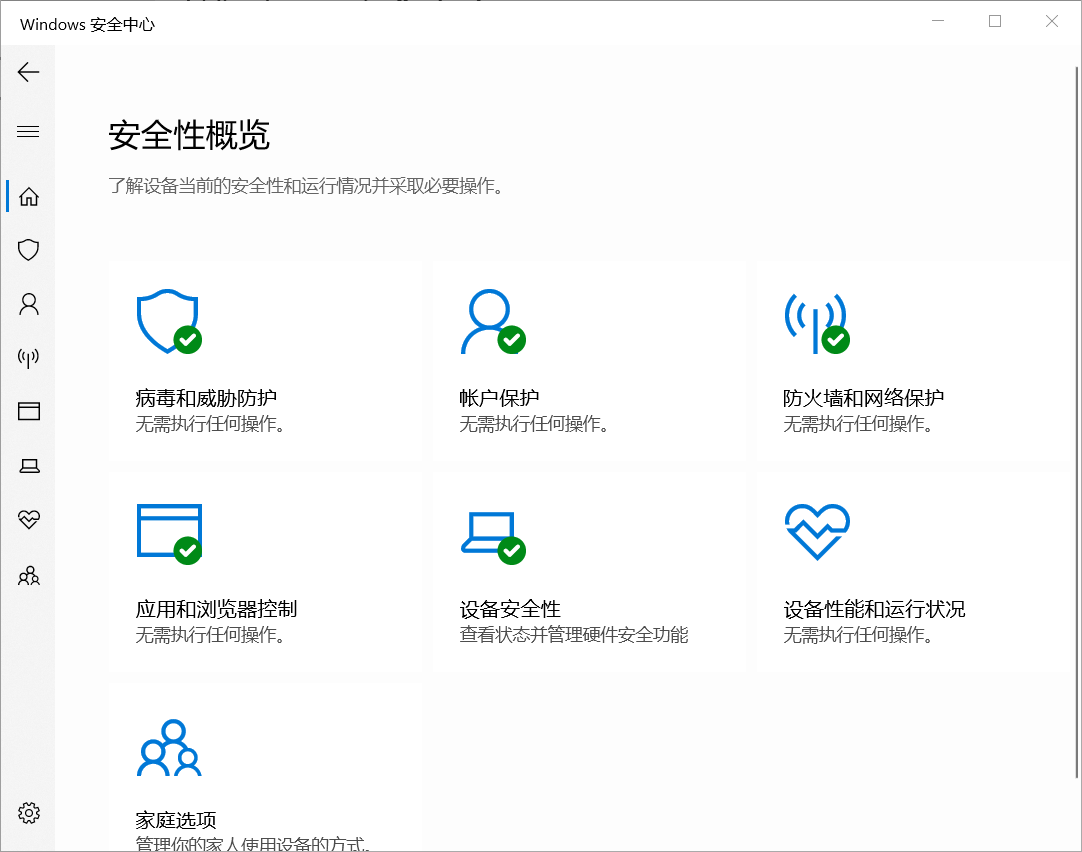The height and width of the screenshot is (852, 1082).
Task: Click the family icon for 家庭选项
Action: 169,748
